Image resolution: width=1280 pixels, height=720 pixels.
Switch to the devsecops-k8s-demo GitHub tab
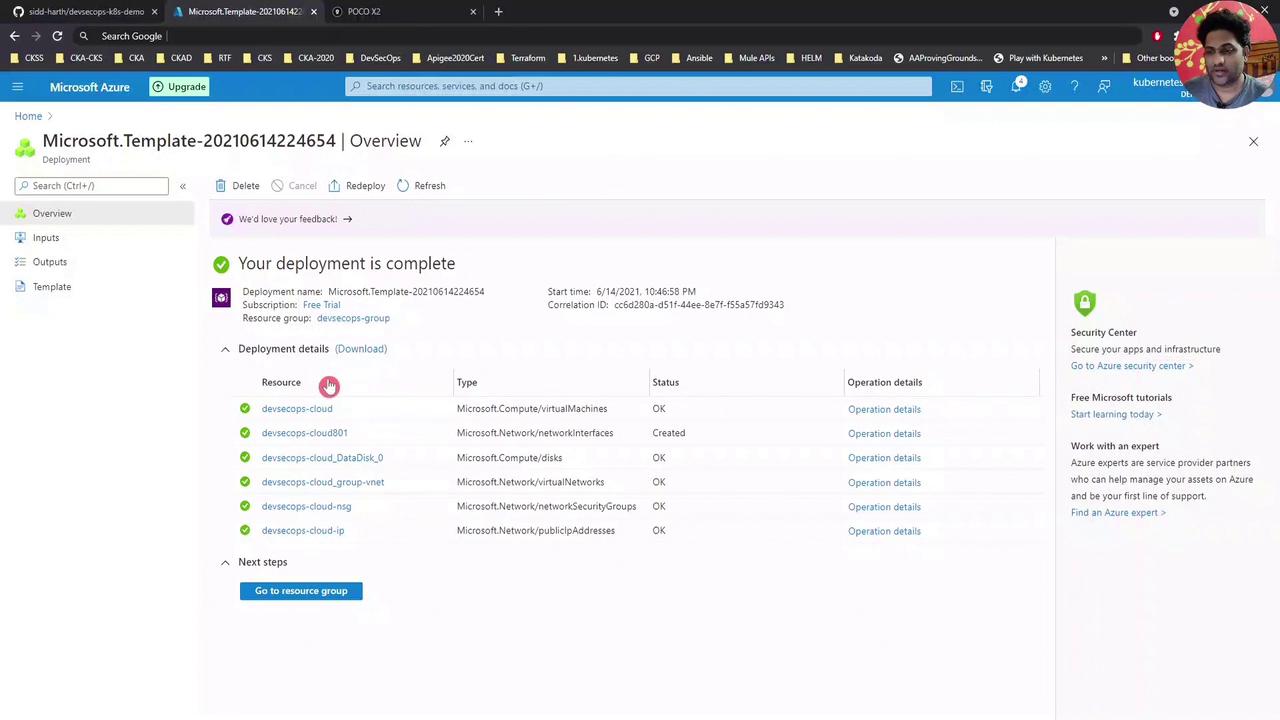[84, 12]
